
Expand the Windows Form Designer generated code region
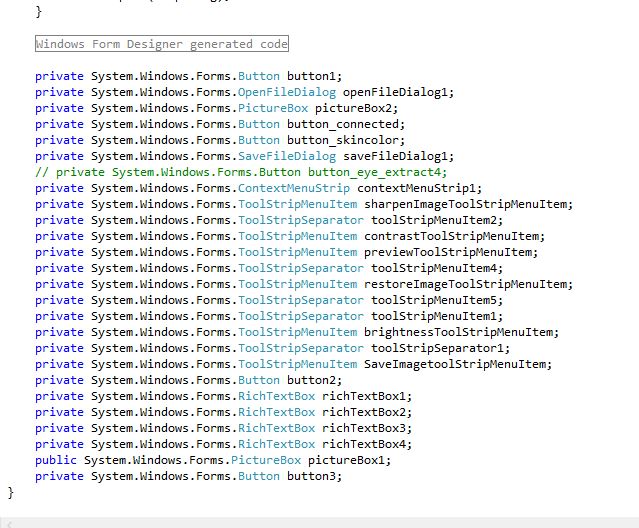162,44
